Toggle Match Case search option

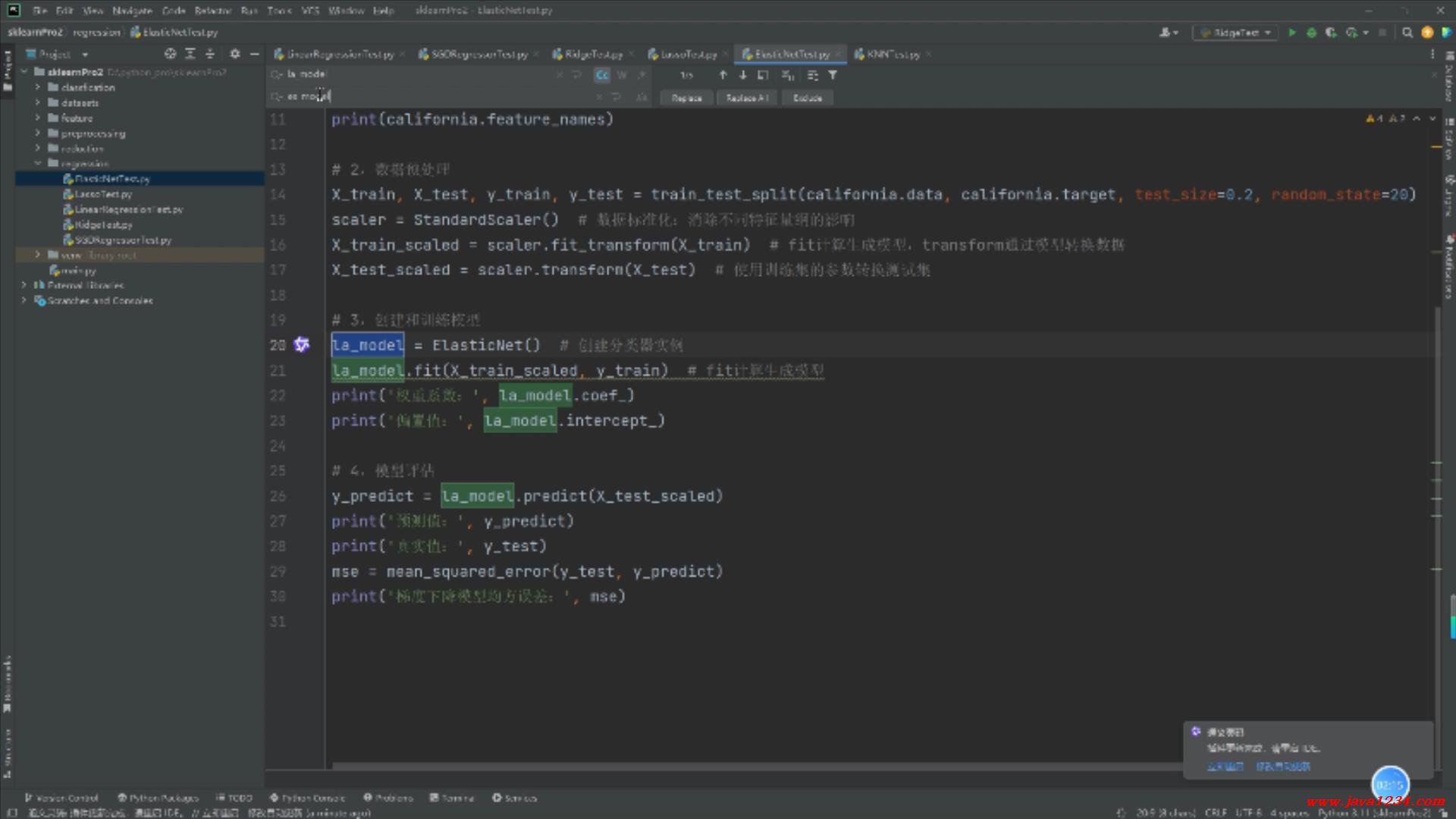tap(602, 75)
